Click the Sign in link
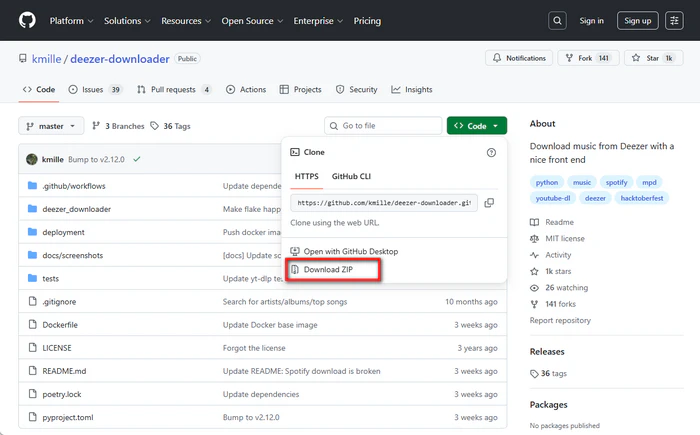Viewport: 700px width, 435px height. 592,21
